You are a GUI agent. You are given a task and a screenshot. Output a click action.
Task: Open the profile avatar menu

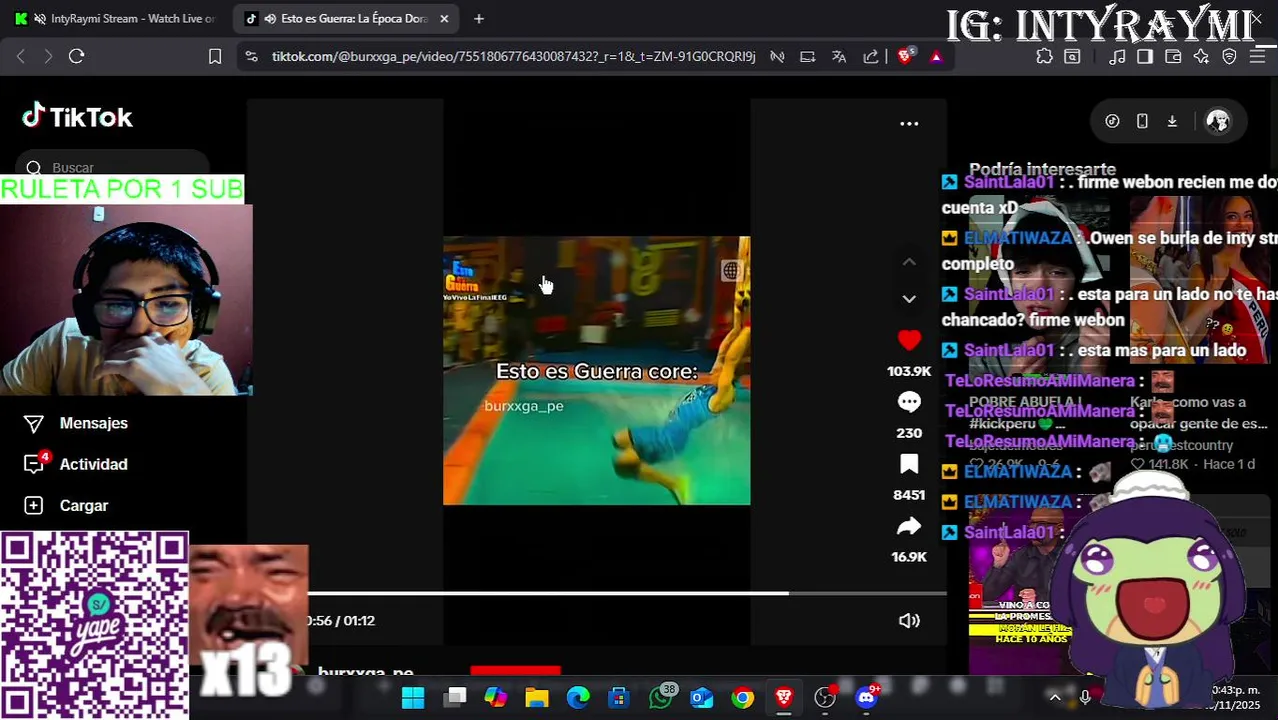tap(1218, 121)
